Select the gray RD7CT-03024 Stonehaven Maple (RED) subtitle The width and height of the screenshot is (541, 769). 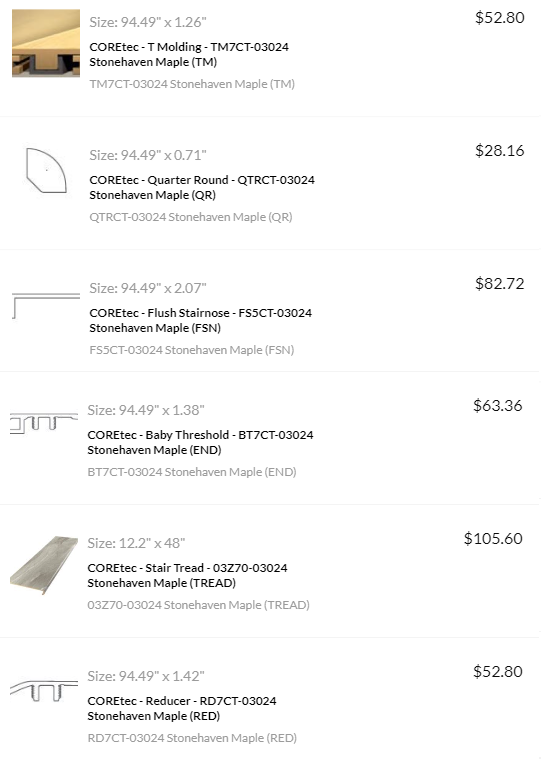192,738
